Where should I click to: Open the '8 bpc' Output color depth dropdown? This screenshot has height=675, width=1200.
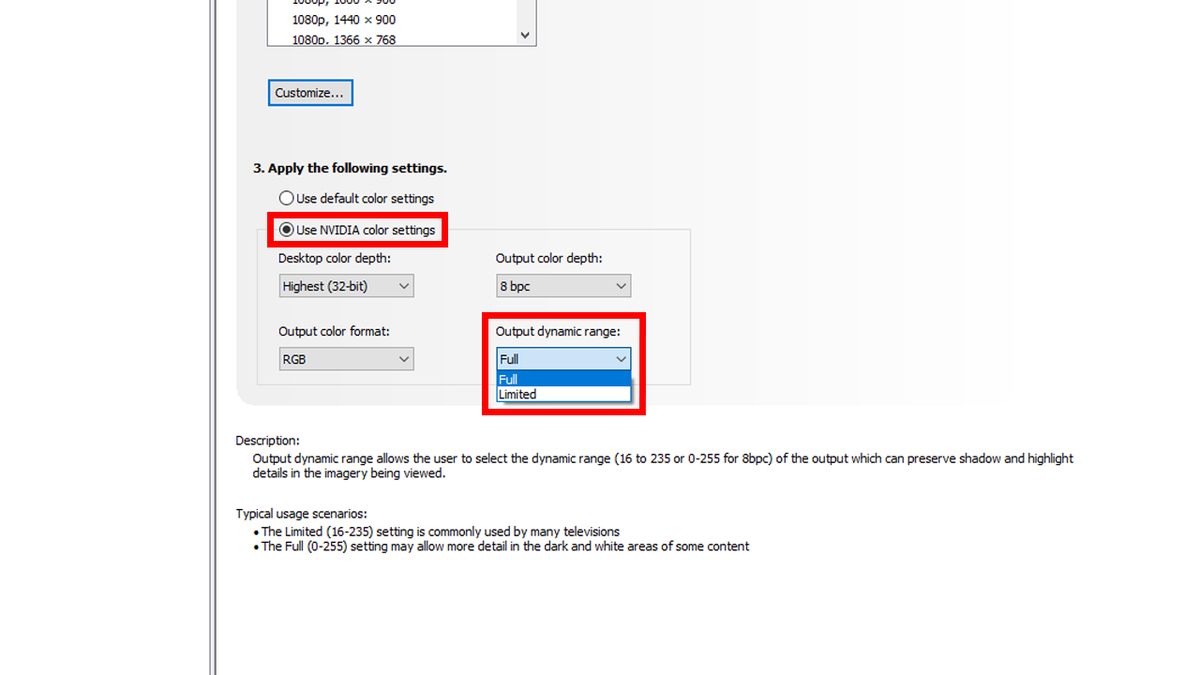click(563, 285)
